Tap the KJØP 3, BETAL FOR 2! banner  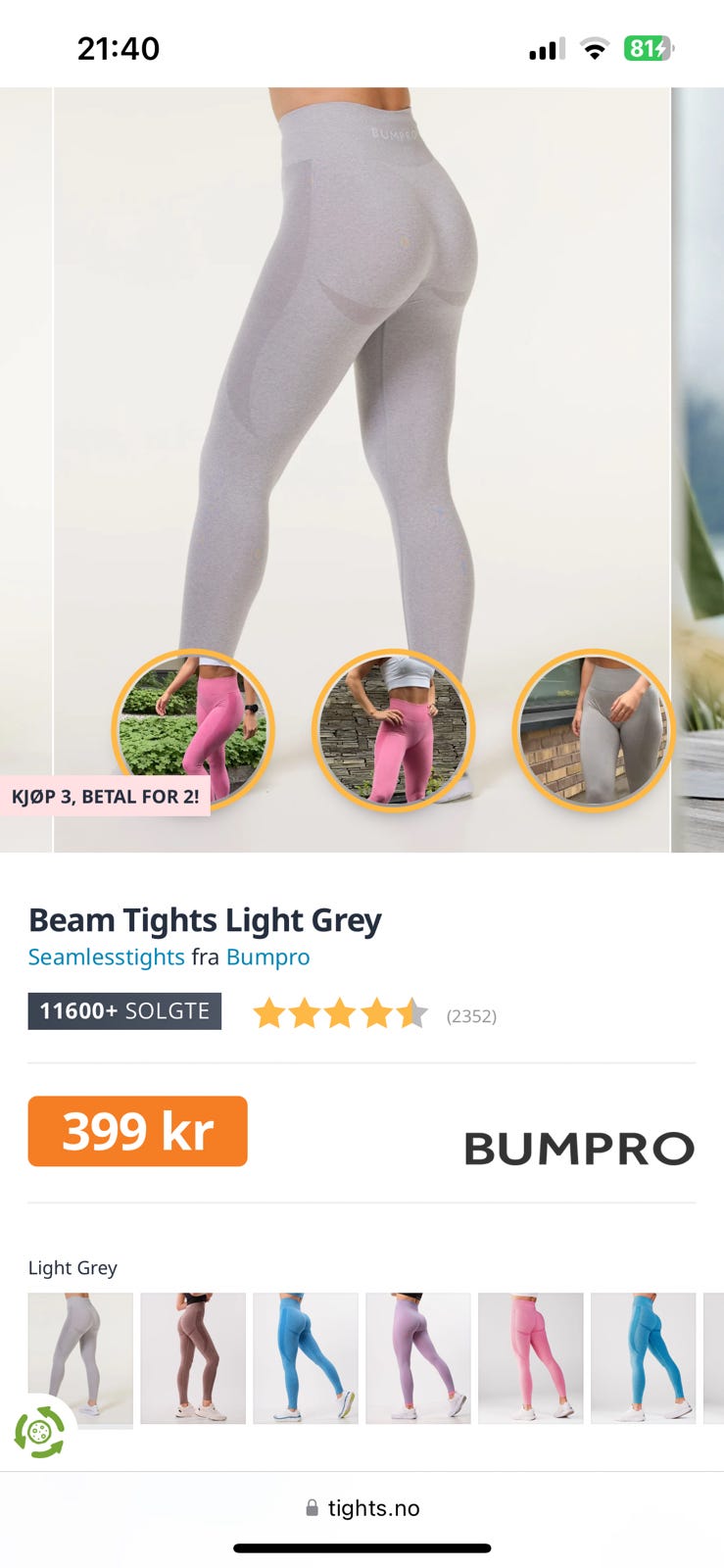(105, 796)
